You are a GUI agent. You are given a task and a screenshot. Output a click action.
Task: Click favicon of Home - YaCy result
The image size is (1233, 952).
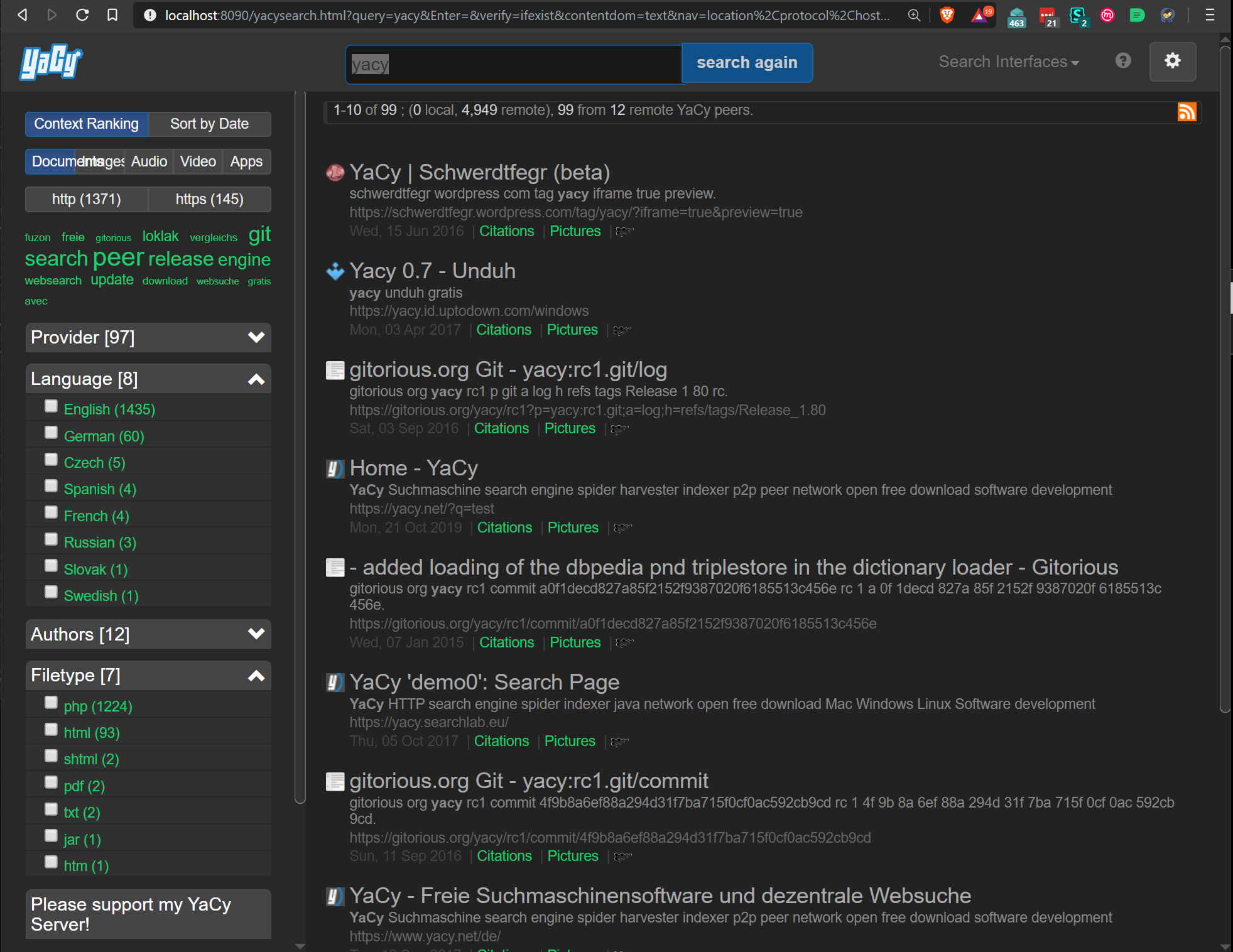tap(335, 468)
